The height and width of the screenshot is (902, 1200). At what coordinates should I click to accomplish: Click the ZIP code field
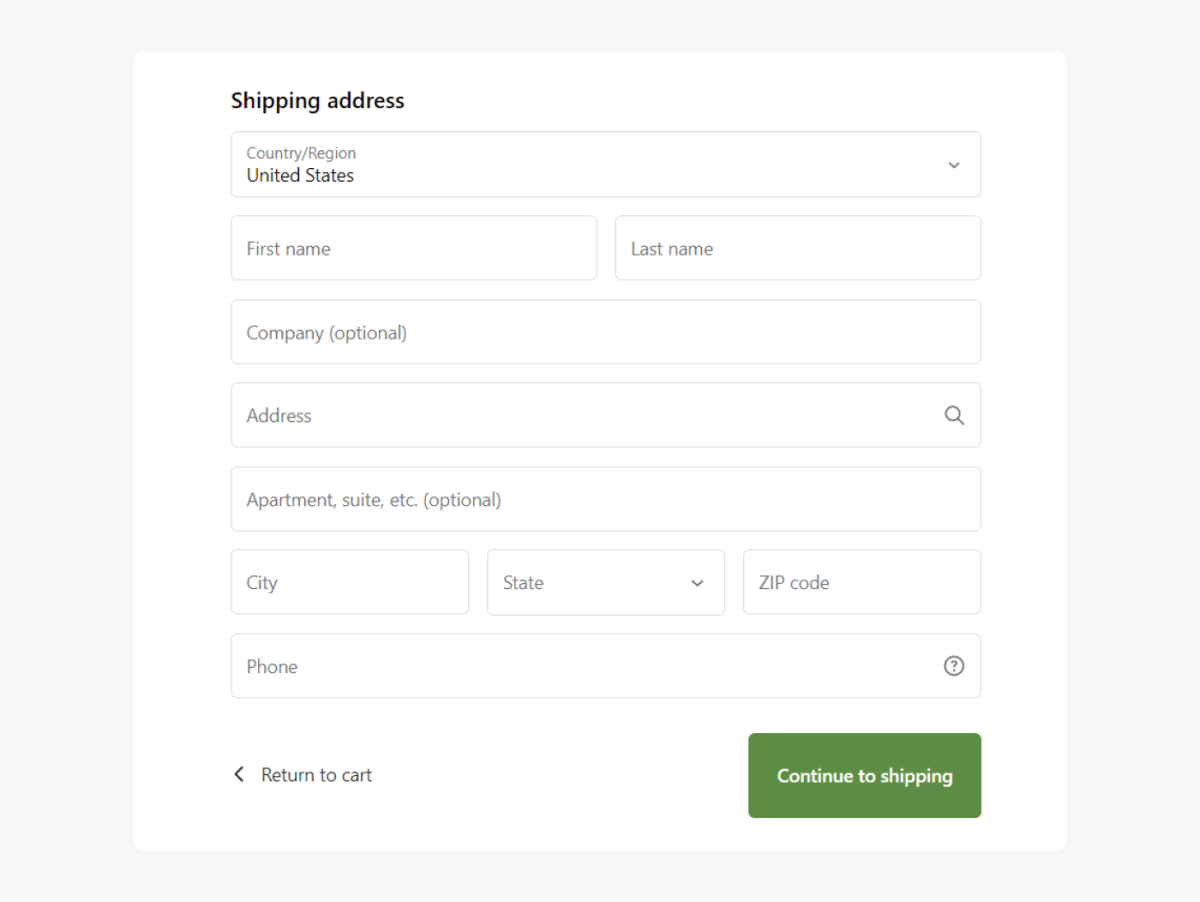tap(861, 582)
